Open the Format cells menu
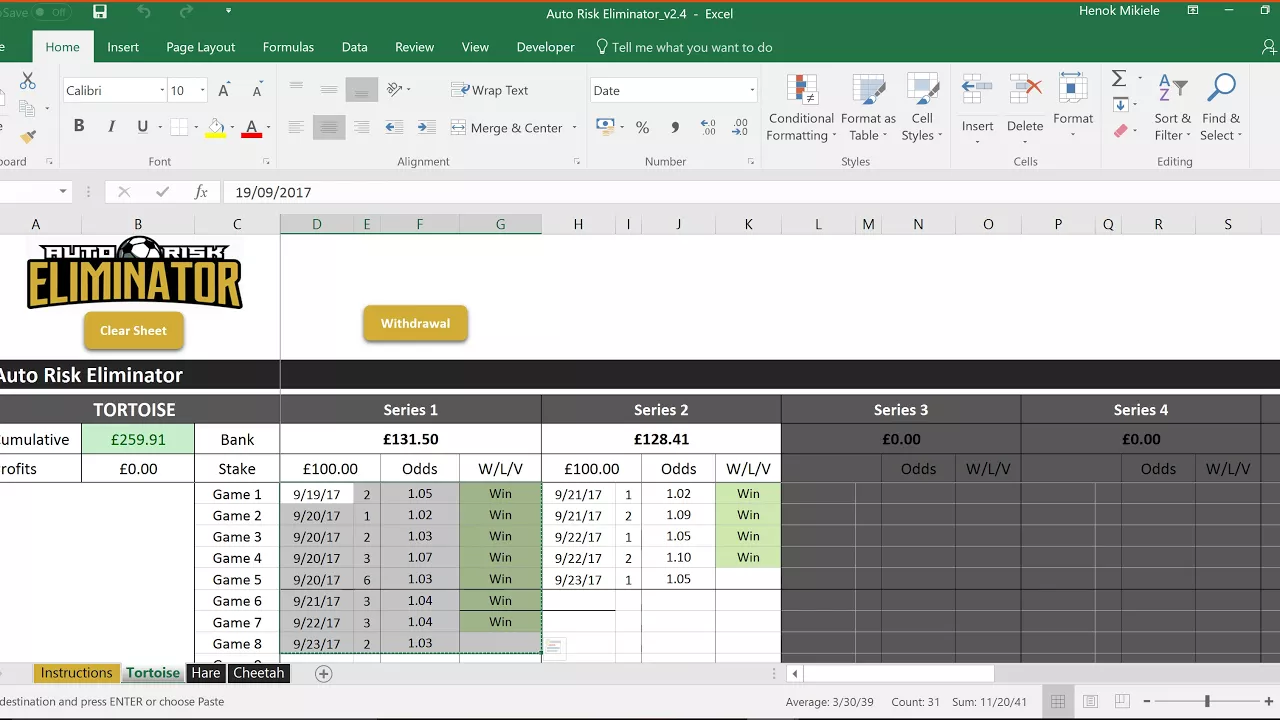The image size is (1280, 720). click(1073, 105)
